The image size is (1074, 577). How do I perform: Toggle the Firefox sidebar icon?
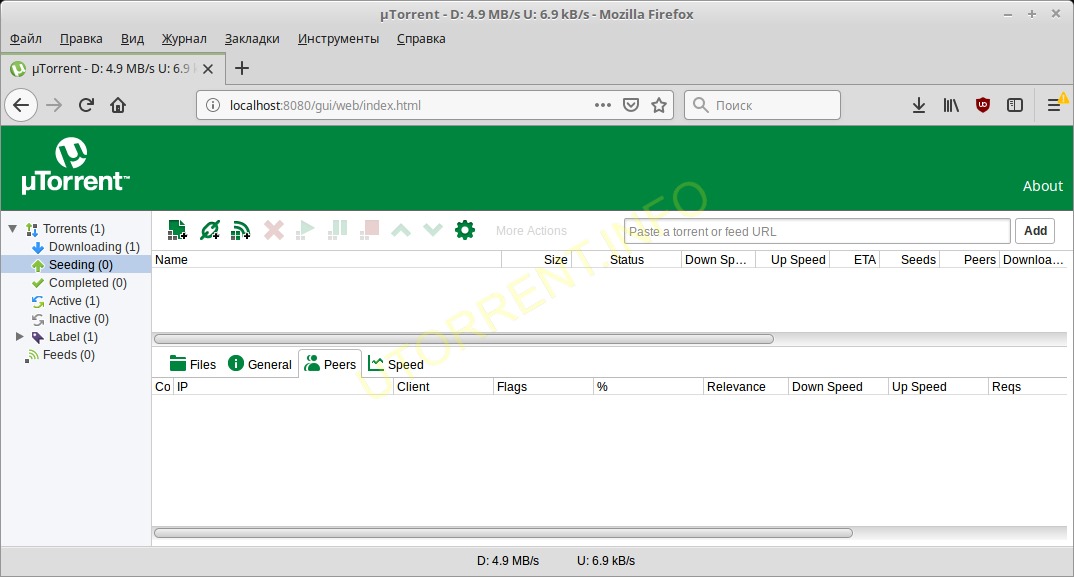click(x=1014, y=105)
